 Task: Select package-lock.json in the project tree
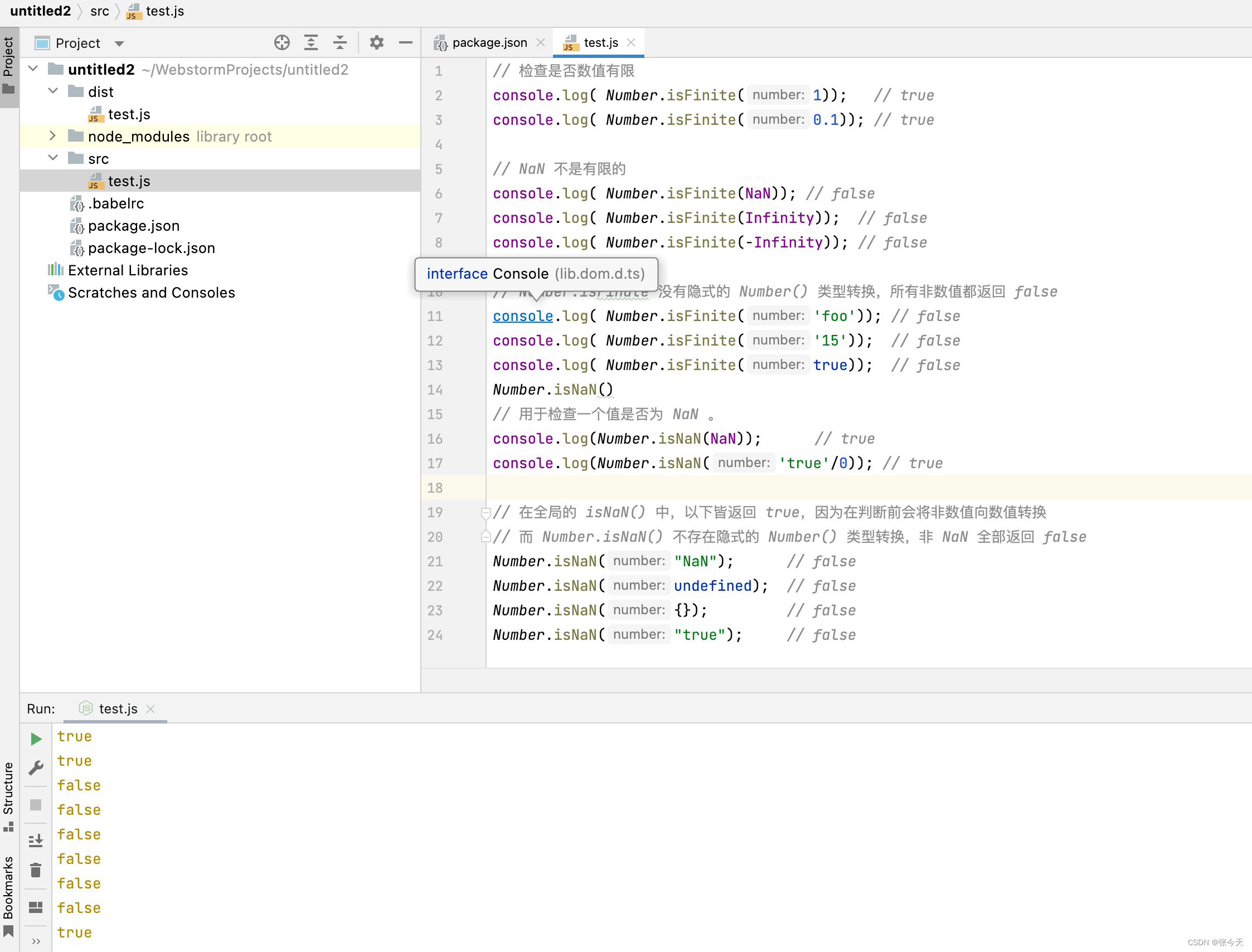[x=151, y=247]
